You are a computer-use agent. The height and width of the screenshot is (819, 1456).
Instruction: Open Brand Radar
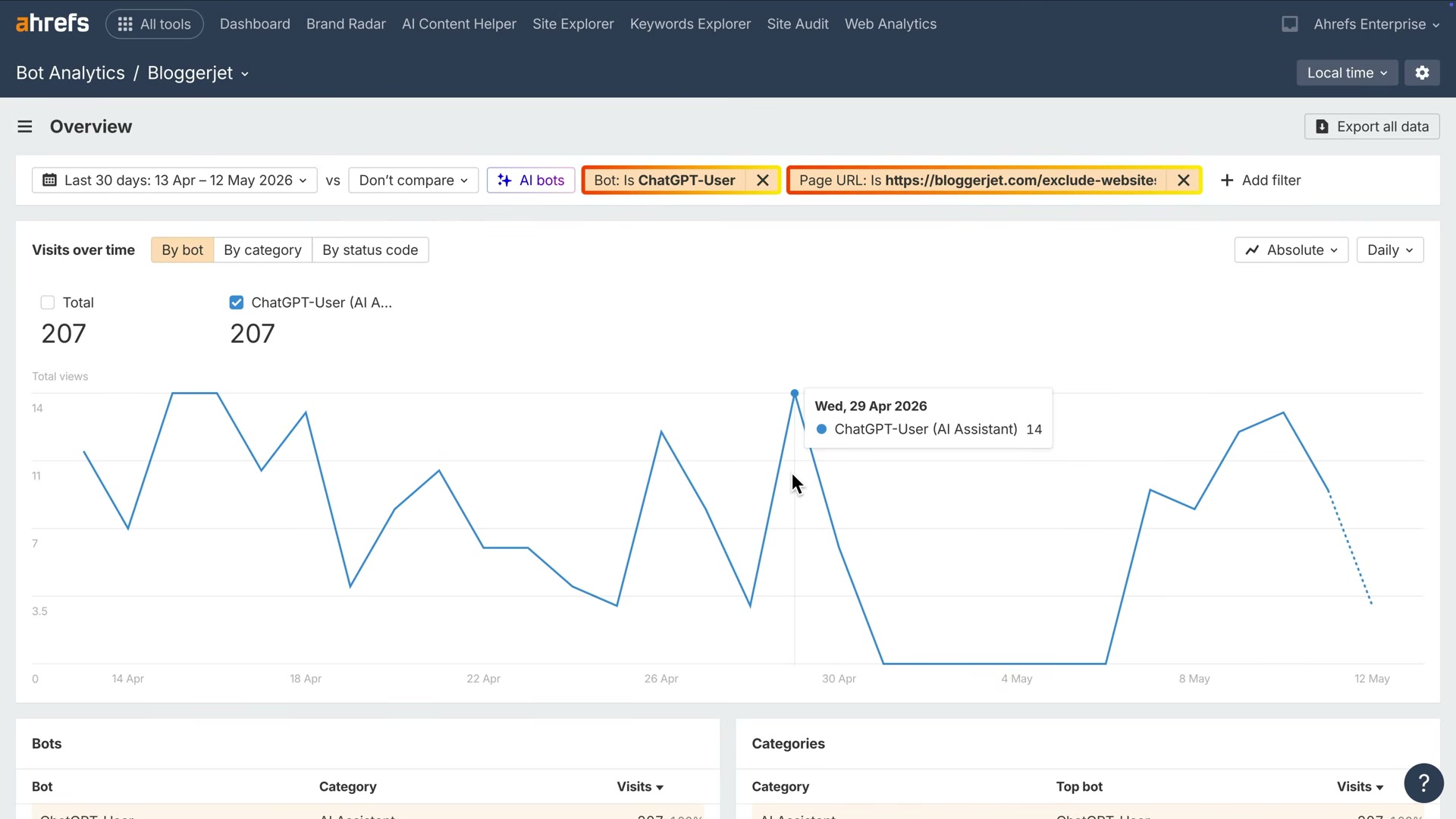(346, 24)
